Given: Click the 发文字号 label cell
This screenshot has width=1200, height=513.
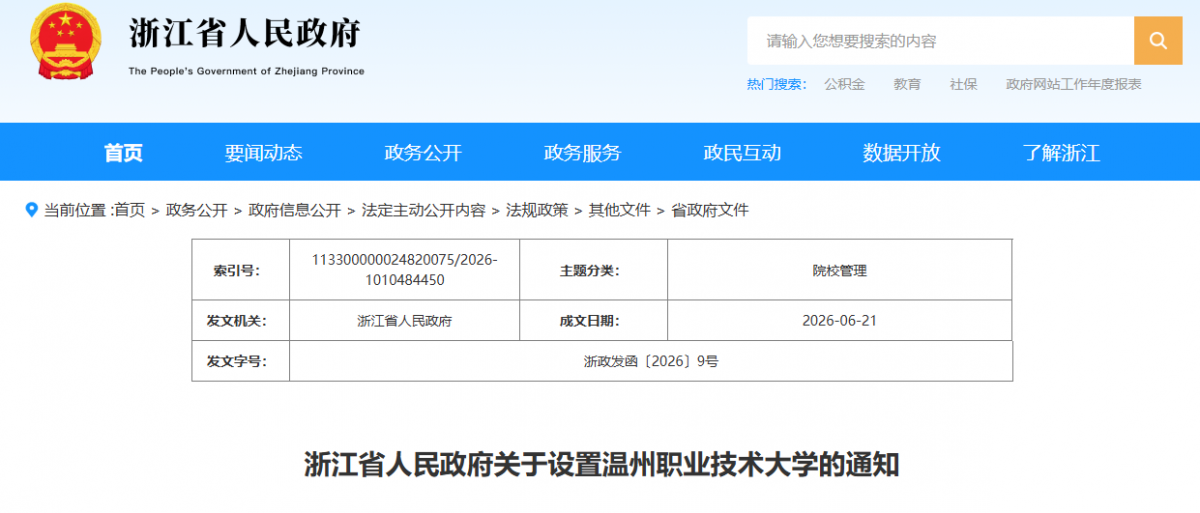Looking at the screenshot, I should click(241, 361).
